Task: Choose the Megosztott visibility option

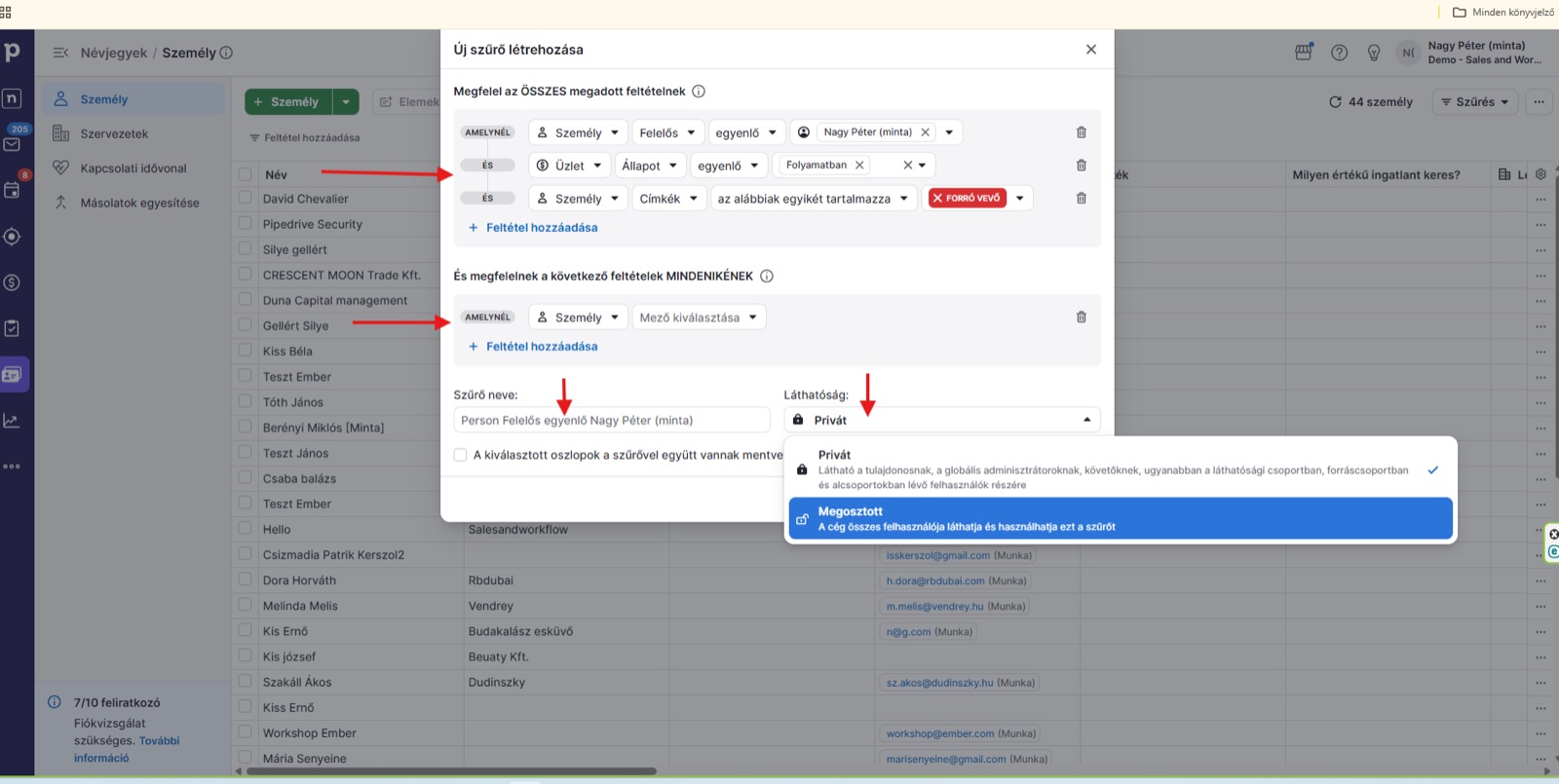Action: [1121, 518]
